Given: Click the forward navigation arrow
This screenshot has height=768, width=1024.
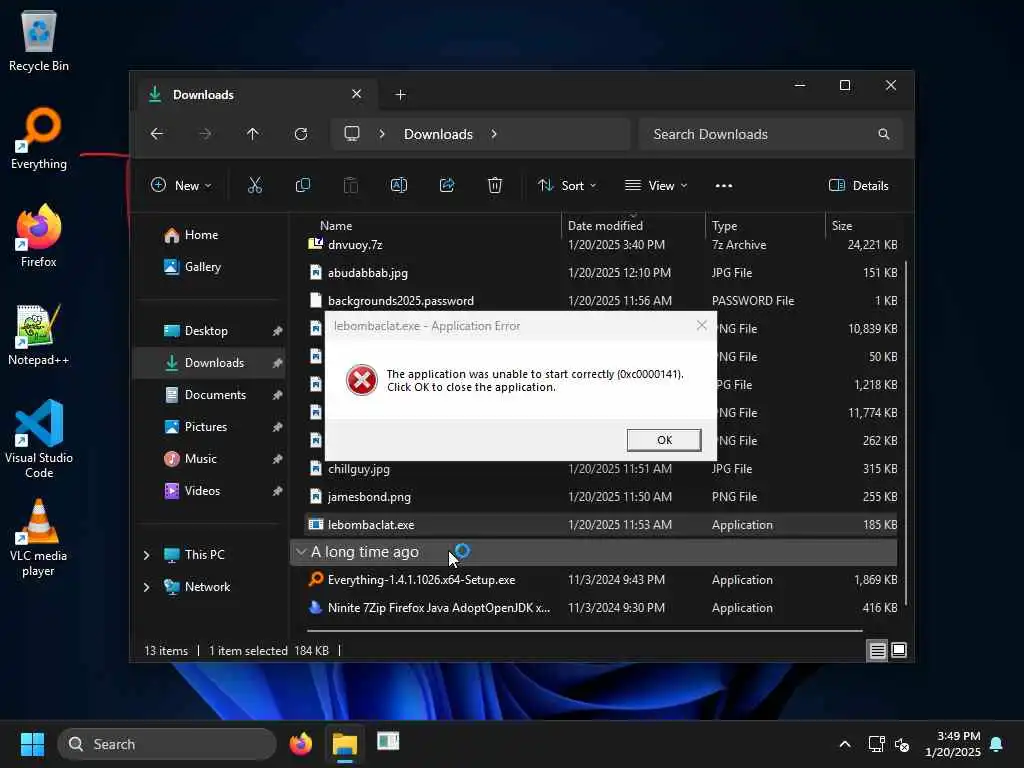Looking at the screenshot, I should tap(205, 134).
